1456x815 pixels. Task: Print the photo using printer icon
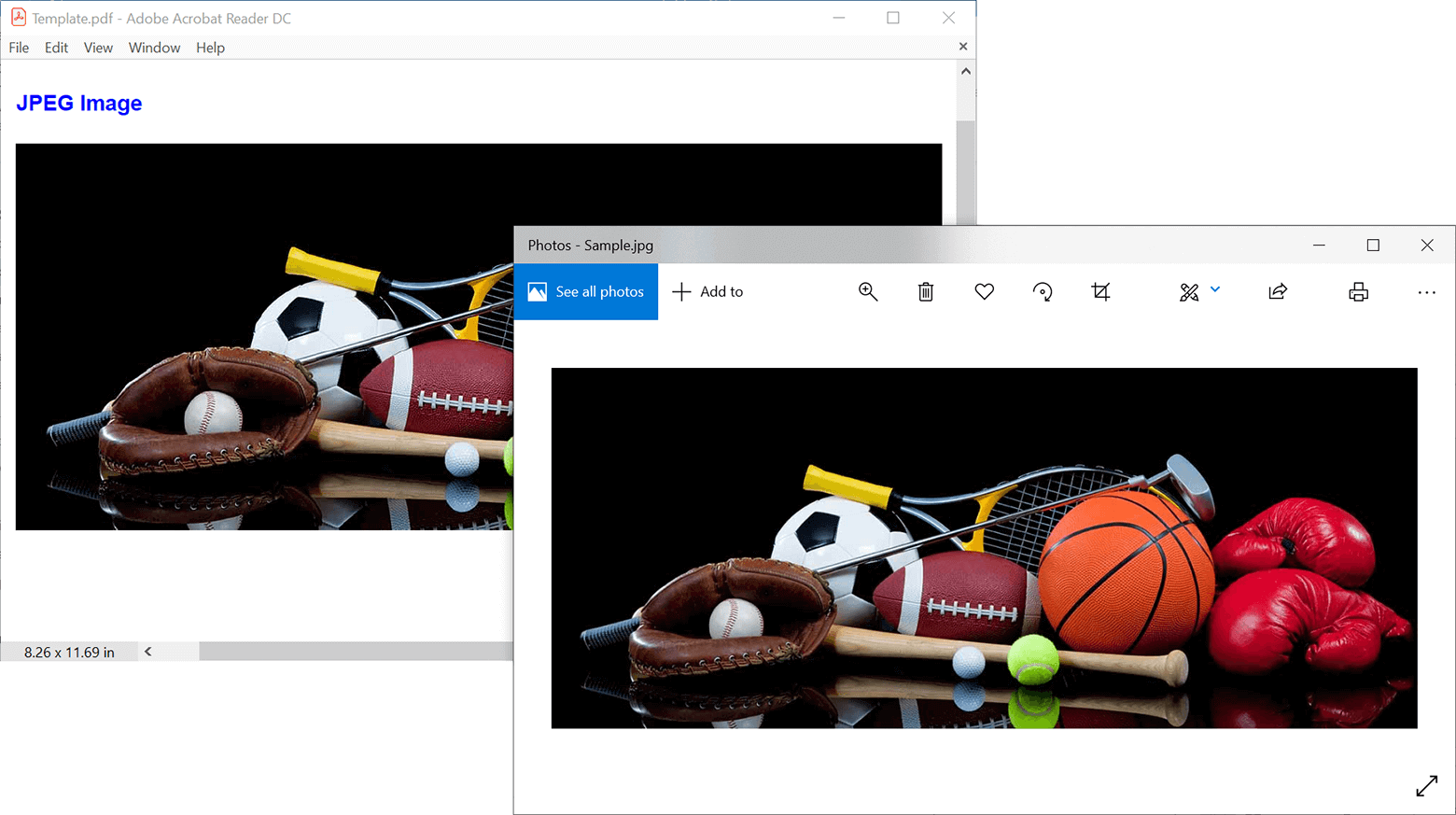point(1358,292)
